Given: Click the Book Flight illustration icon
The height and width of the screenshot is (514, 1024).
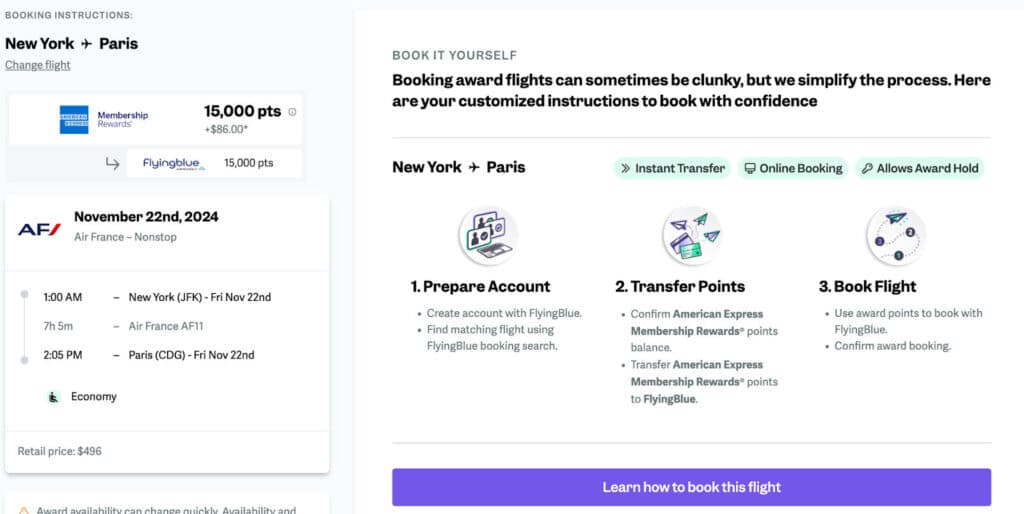Looking at the screenshot, I should (x=895, y=236).
